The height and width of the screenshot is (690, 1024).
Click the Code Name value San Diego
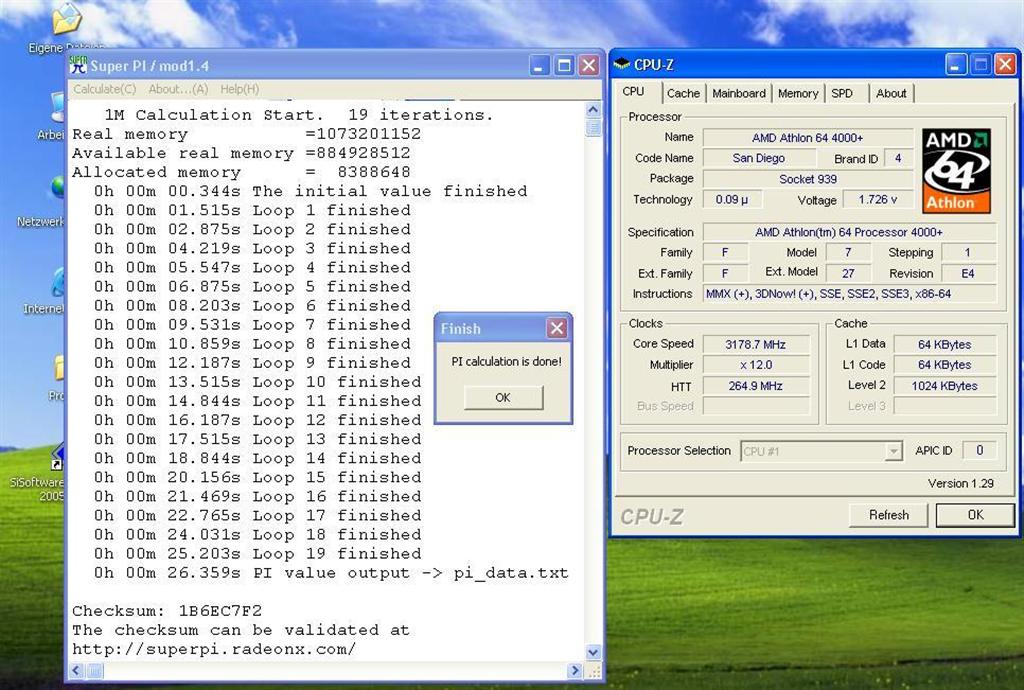[x=759, y=158]
